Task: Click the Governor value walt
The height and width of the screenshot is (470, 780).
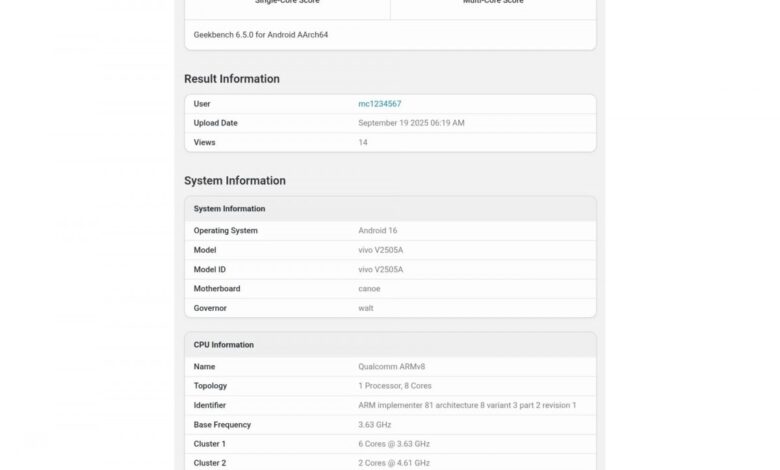Action: click(x=366, y=308)
